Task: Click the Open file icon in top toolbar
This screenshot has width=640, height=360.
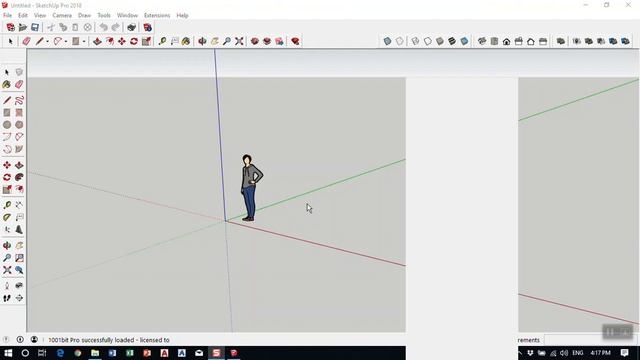Action: pos(23,27)
